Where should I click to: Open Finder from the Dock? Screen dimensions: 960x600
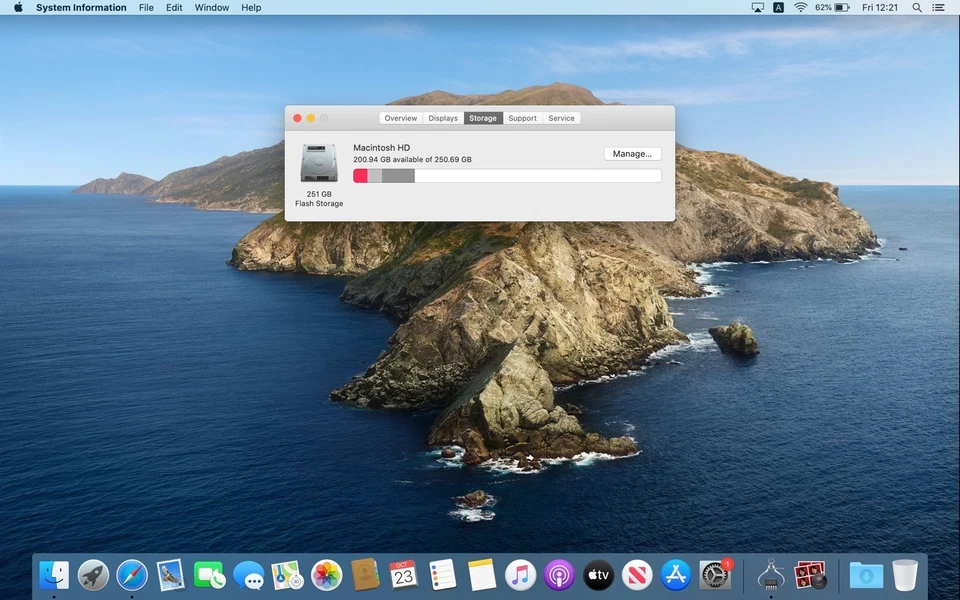pyautogui.click(x=54, y=576)
